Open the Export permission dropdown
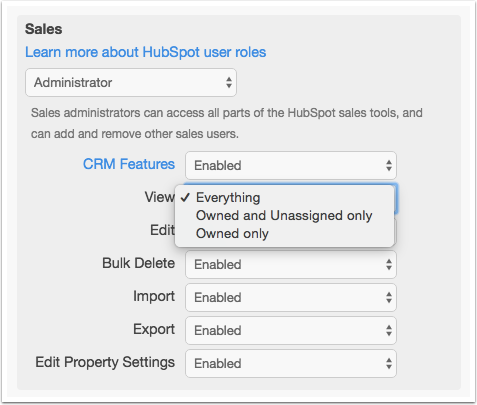 [291, 331]
